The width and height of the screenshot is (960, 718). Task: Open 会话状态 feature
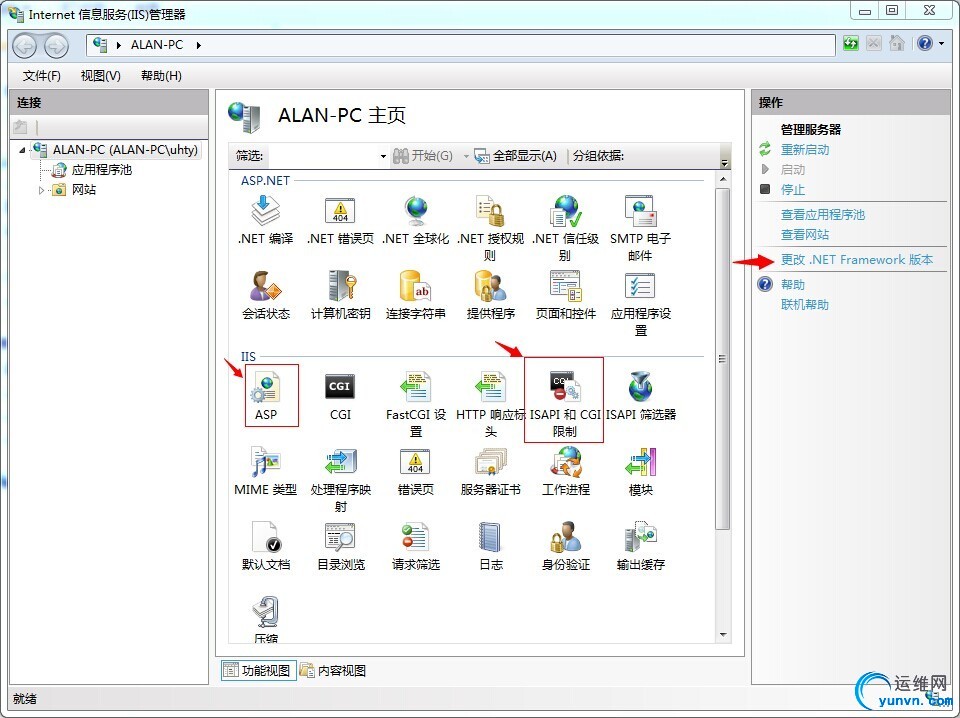point(265,296)
